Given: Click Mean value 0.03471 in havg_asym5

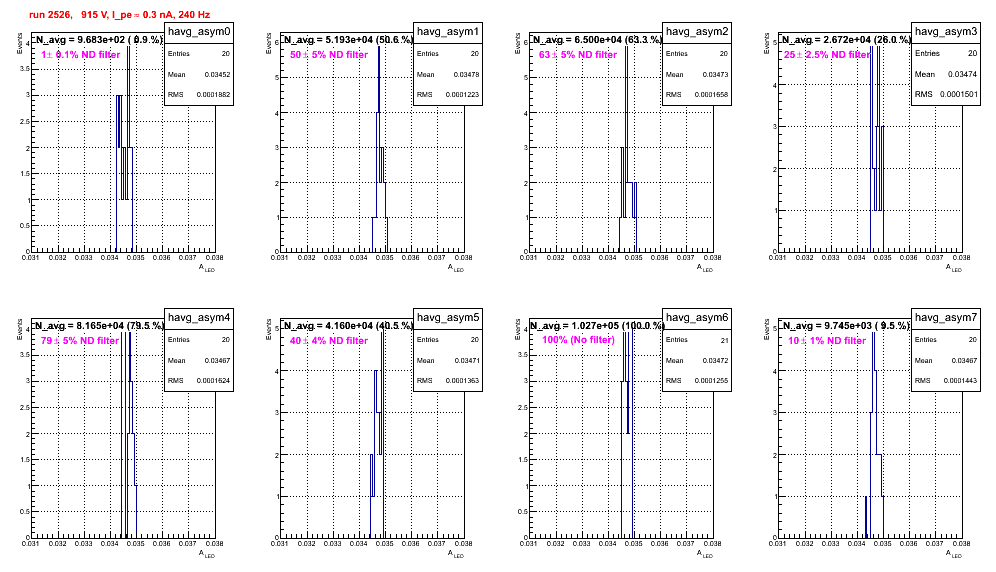Looking at the screenshot, I should (x=466, y=360).
